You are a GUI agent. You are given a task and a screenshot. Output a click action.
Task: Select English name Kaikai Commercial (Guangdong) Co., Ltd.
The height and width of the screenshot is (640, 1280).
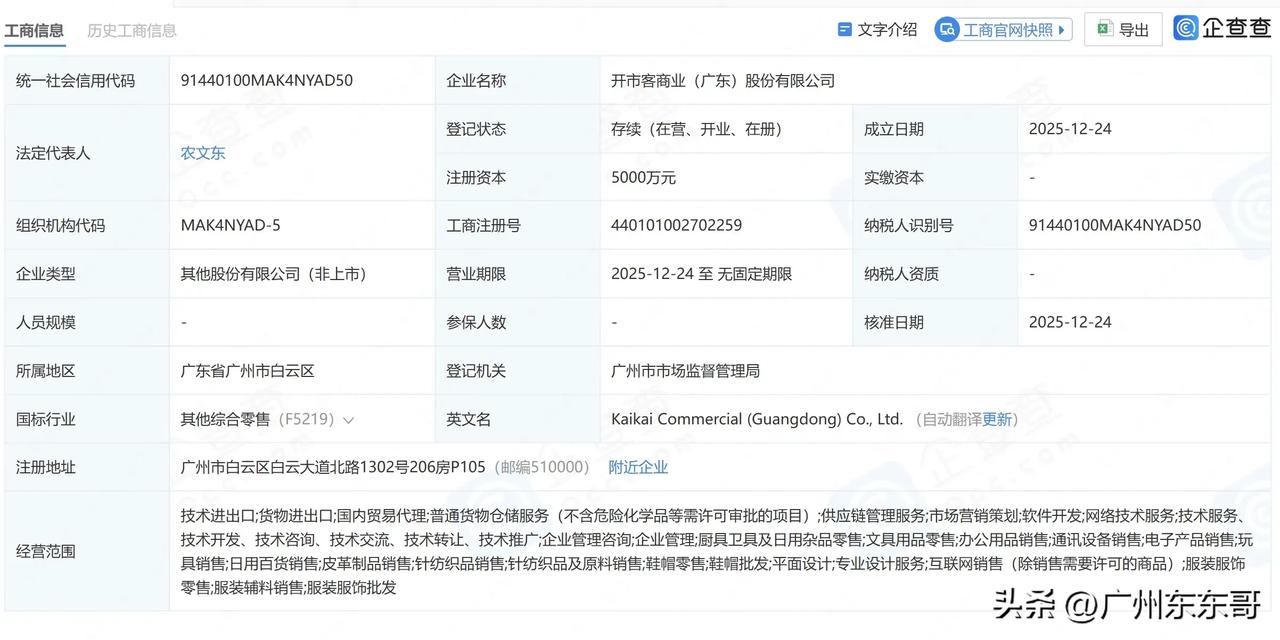(x=757, y=419)
